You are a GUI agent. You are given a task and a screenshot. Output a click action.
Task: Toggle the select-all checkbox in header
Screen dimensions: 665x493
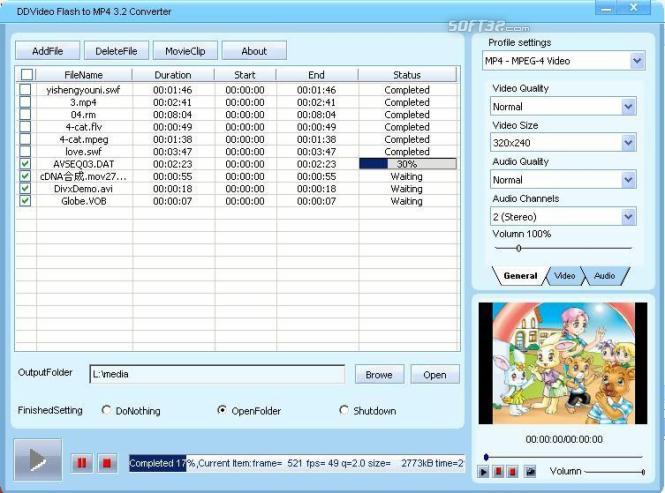(27, 75)
